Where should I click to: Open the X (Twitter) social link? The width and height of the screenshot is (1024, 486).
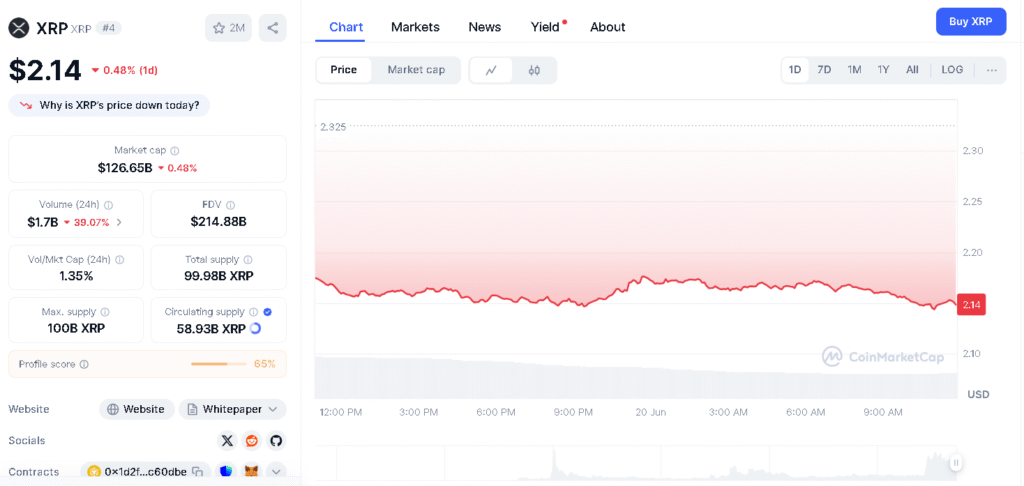pyautogui.click(x=227, y=441)
